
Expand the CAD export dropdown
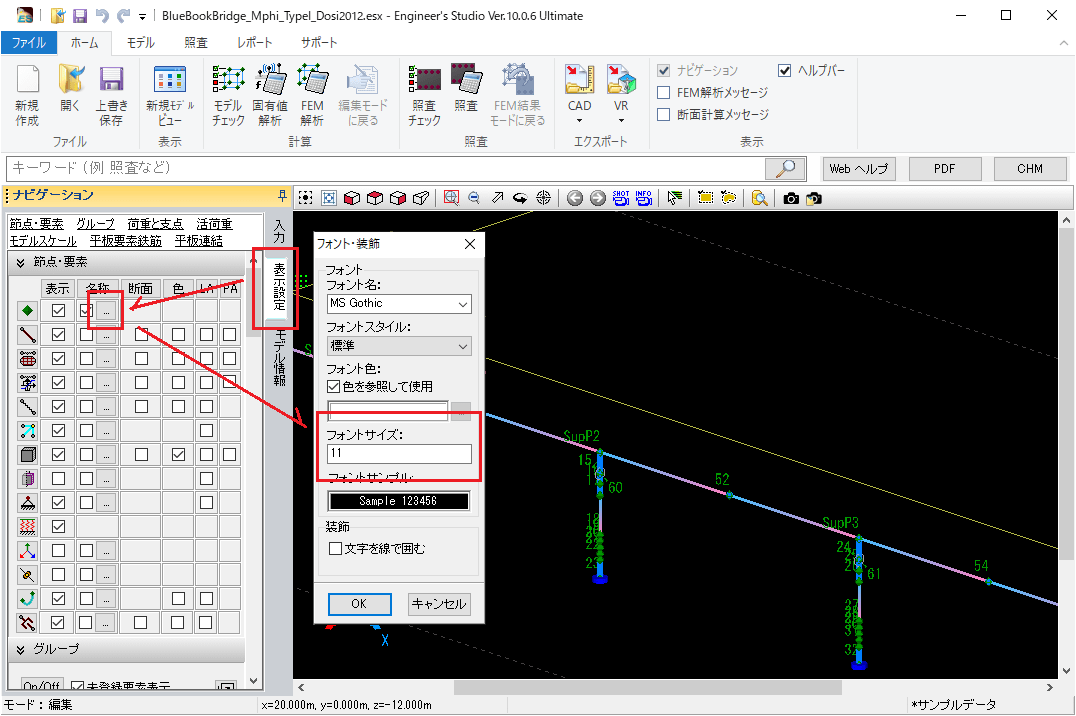[580, 121]
